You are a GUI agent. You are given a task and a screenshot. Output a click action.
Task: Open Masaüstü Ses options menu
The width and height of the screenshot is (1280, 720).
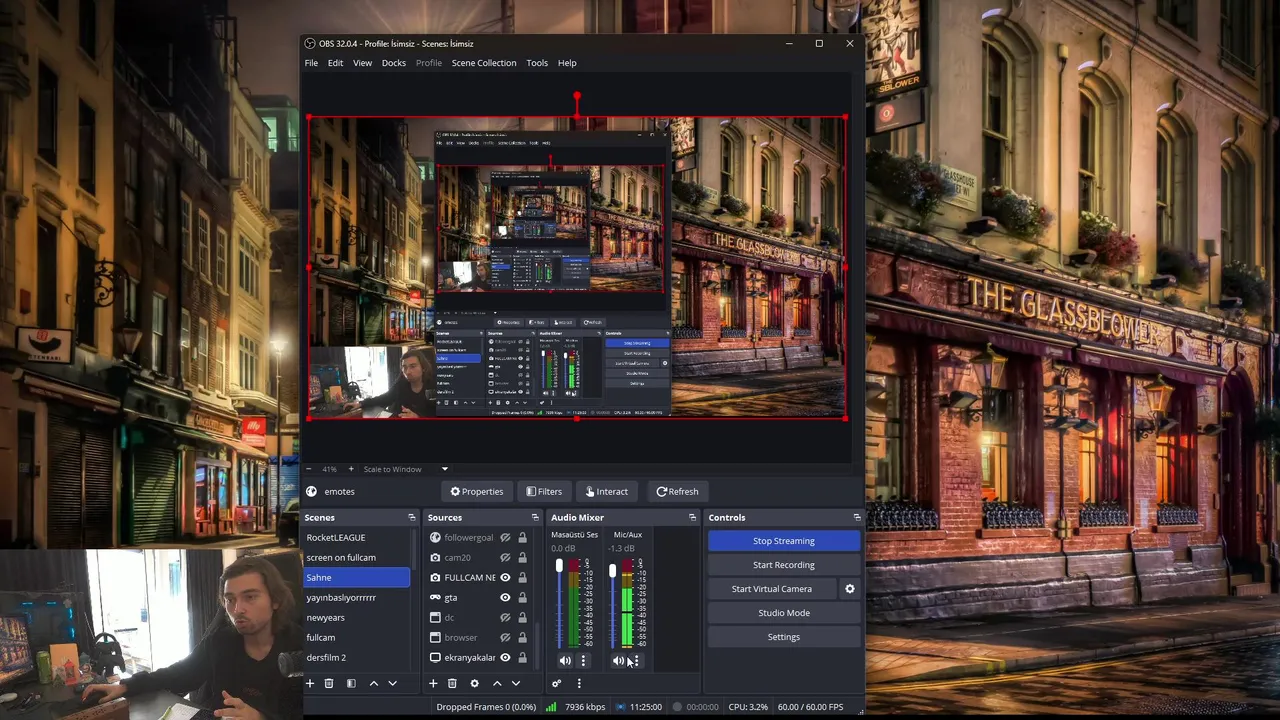583,660
